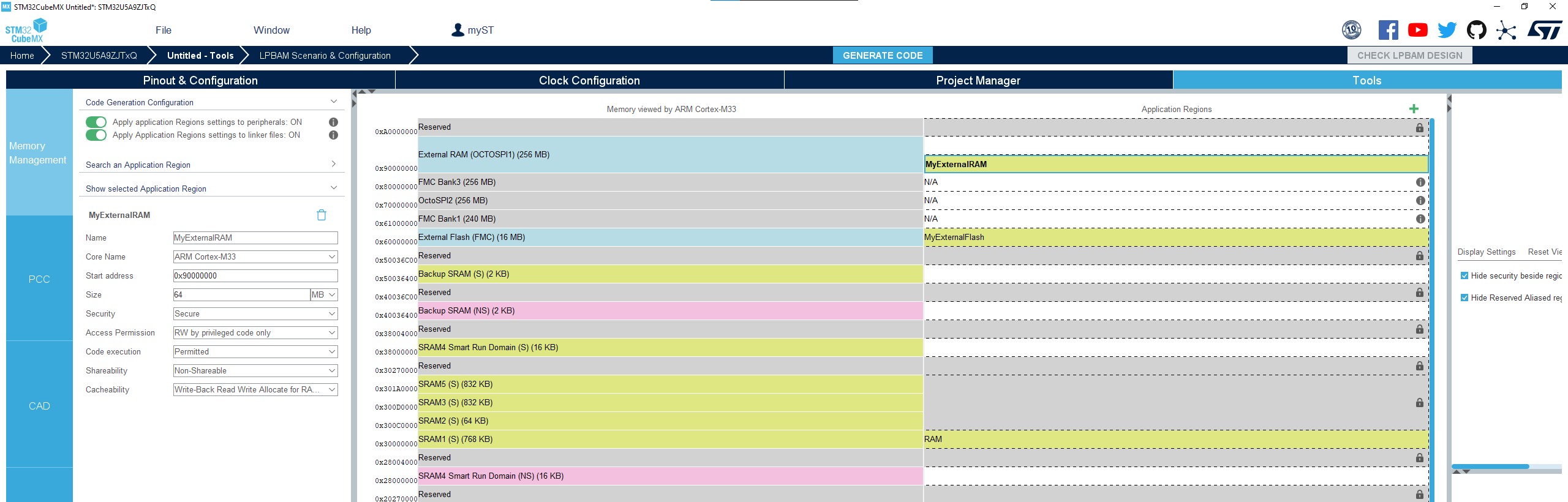
Task: Click horizontal scrollbar under Display Settings panel
Action: (1490, 466)
